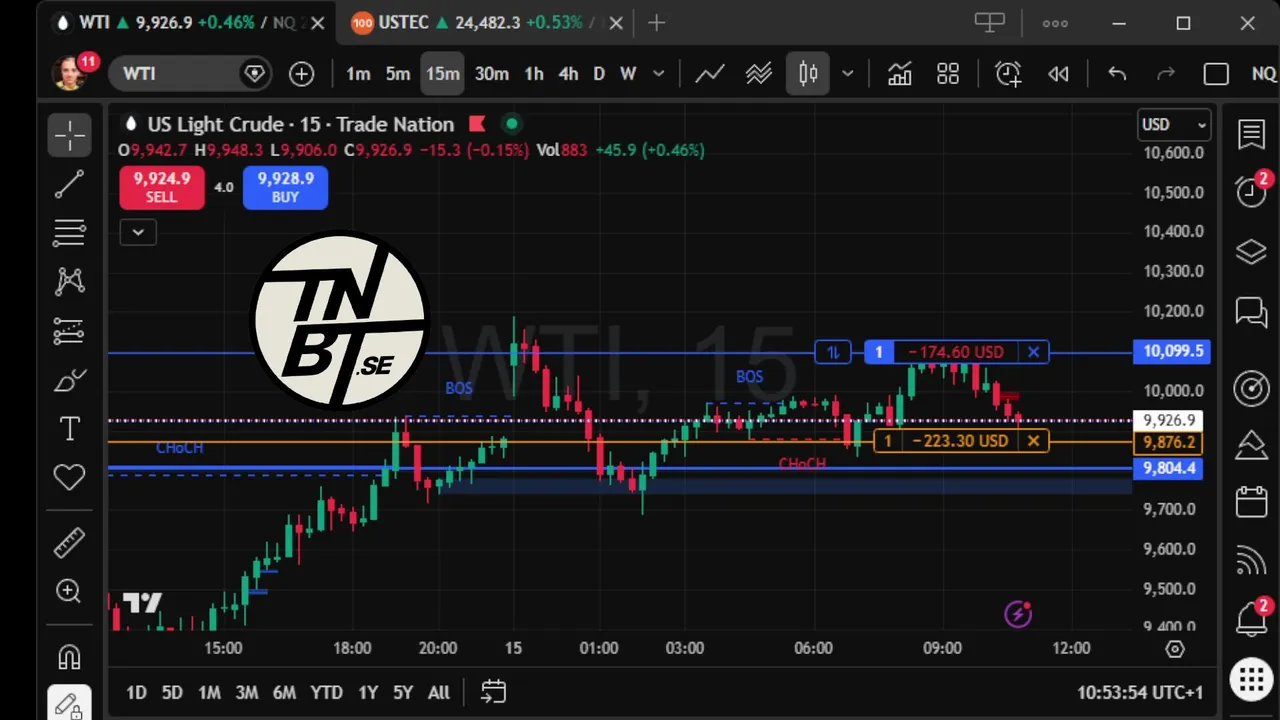The image size is (1280, 720).
Task: Select the 30m timeframe
Action: (491, 74)
